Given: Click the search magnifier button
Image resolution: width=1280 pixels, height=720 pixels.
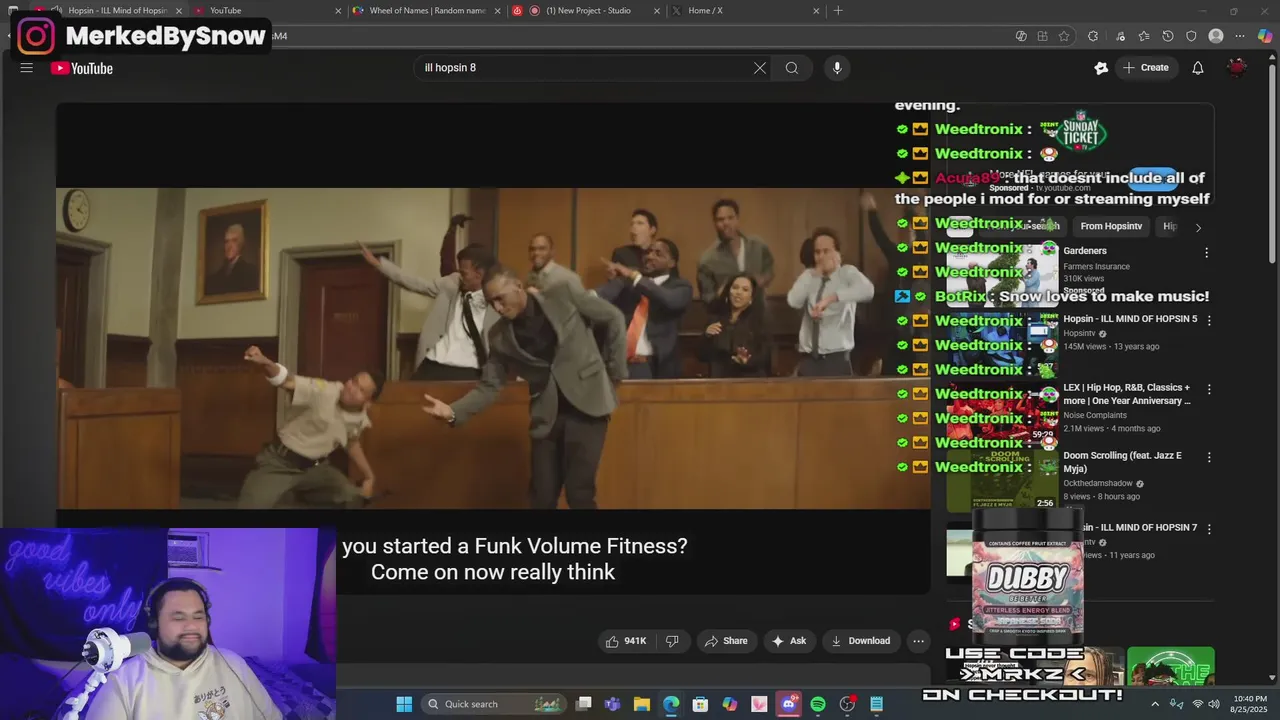Looking at the screenshot, I should click(x=792, y=68).
